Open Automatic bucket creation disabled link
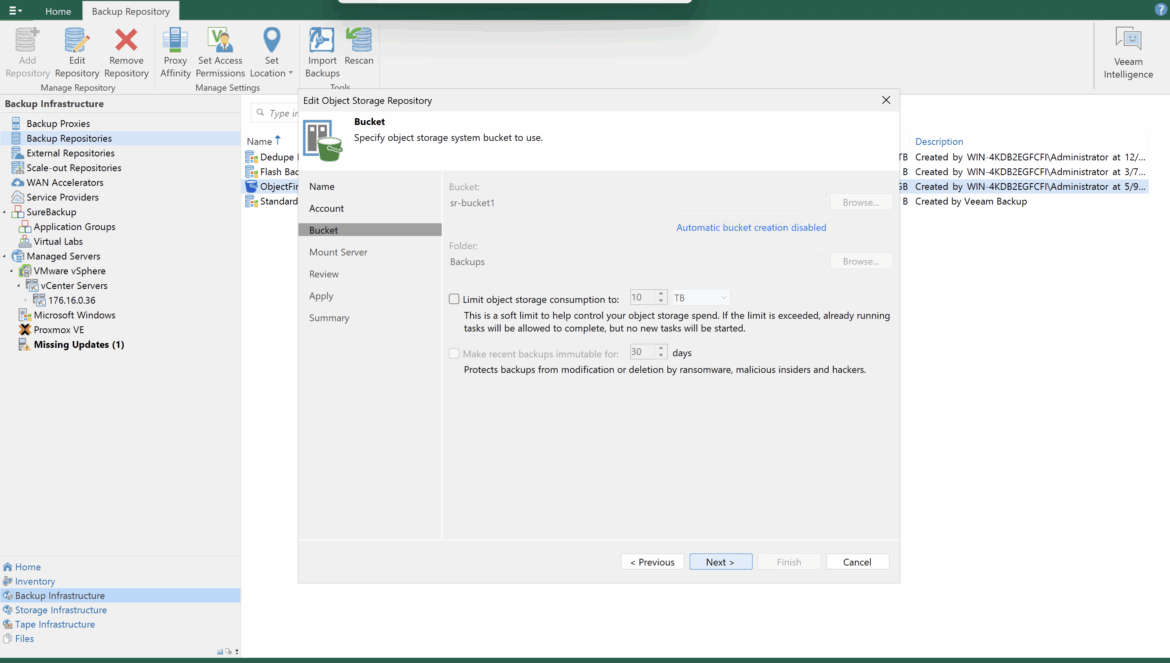The image size is (1170, 663). (x=751, y=227)
